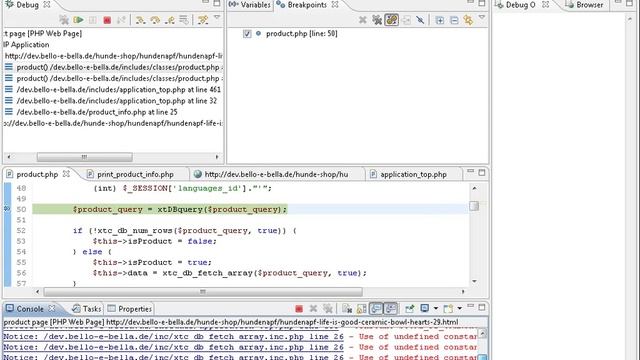Click the Debug view horizontal scrollbar thumb
This screenshot has width=640, height=360.
click(x=84, y=157)
